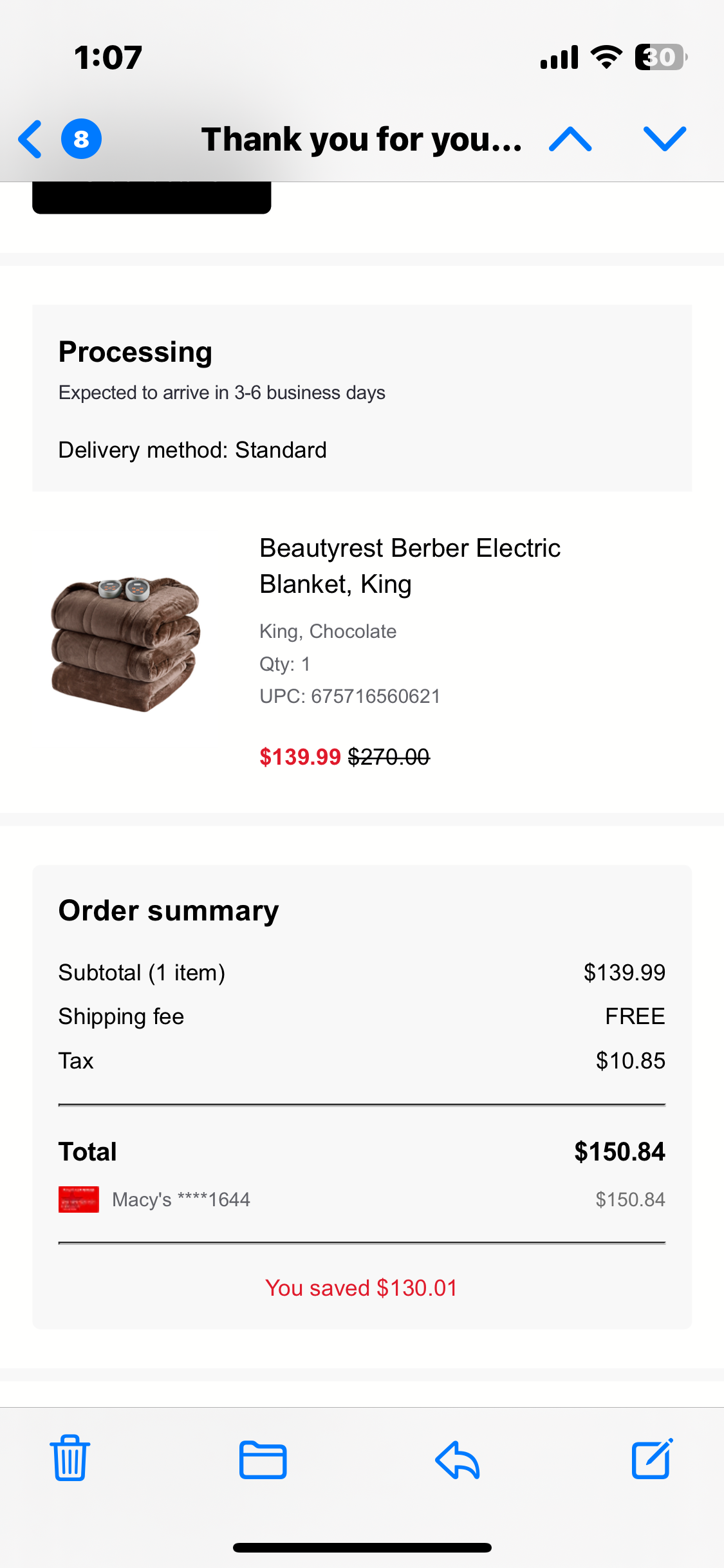Tap the reply arrow icon
This screenshot has height=1568, width=724.
[458, 1459]
